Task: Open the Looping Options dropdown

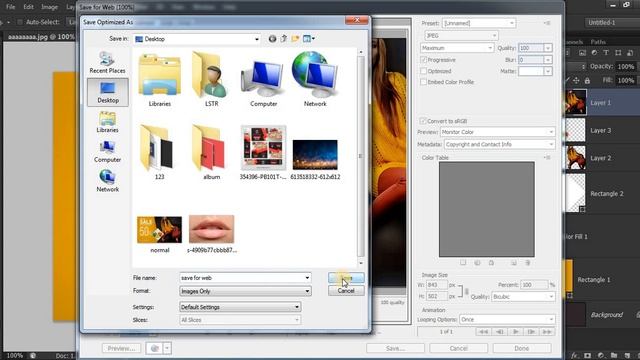Action: (507, 319)
